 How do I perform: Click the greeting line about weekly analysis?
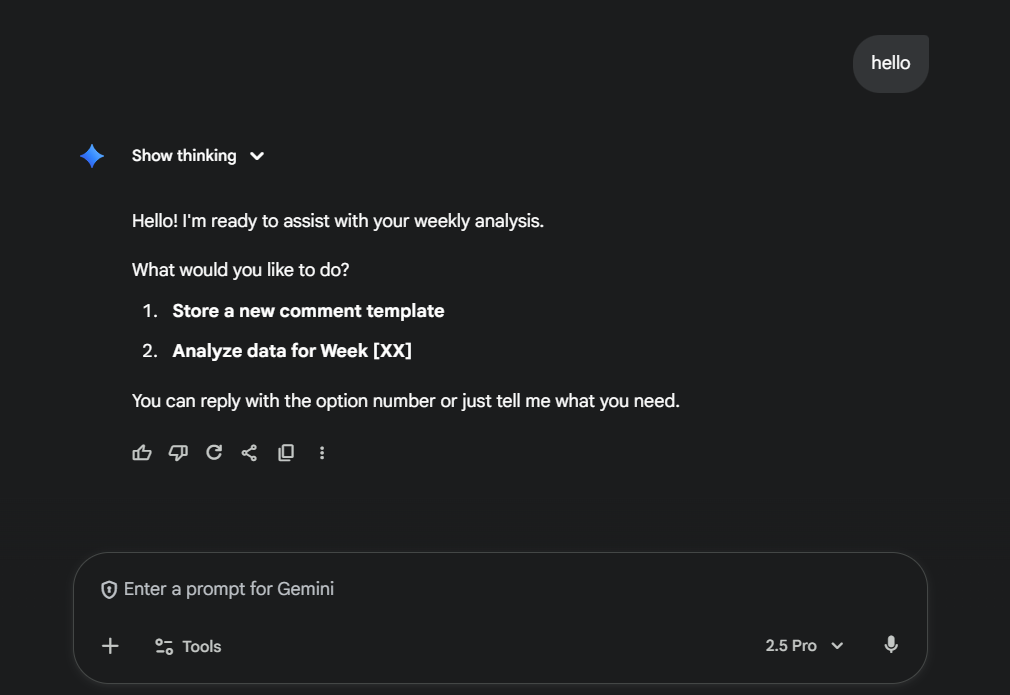338,221
